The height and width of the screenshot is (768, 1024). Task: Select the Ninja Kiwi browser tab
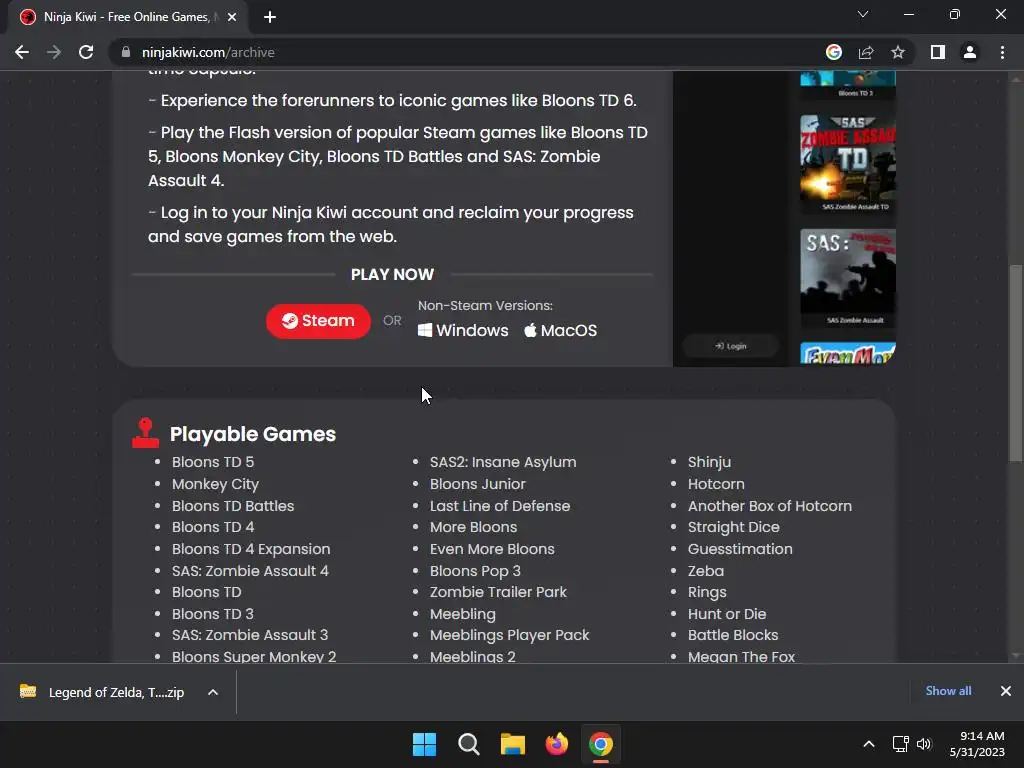click(128, 17)
